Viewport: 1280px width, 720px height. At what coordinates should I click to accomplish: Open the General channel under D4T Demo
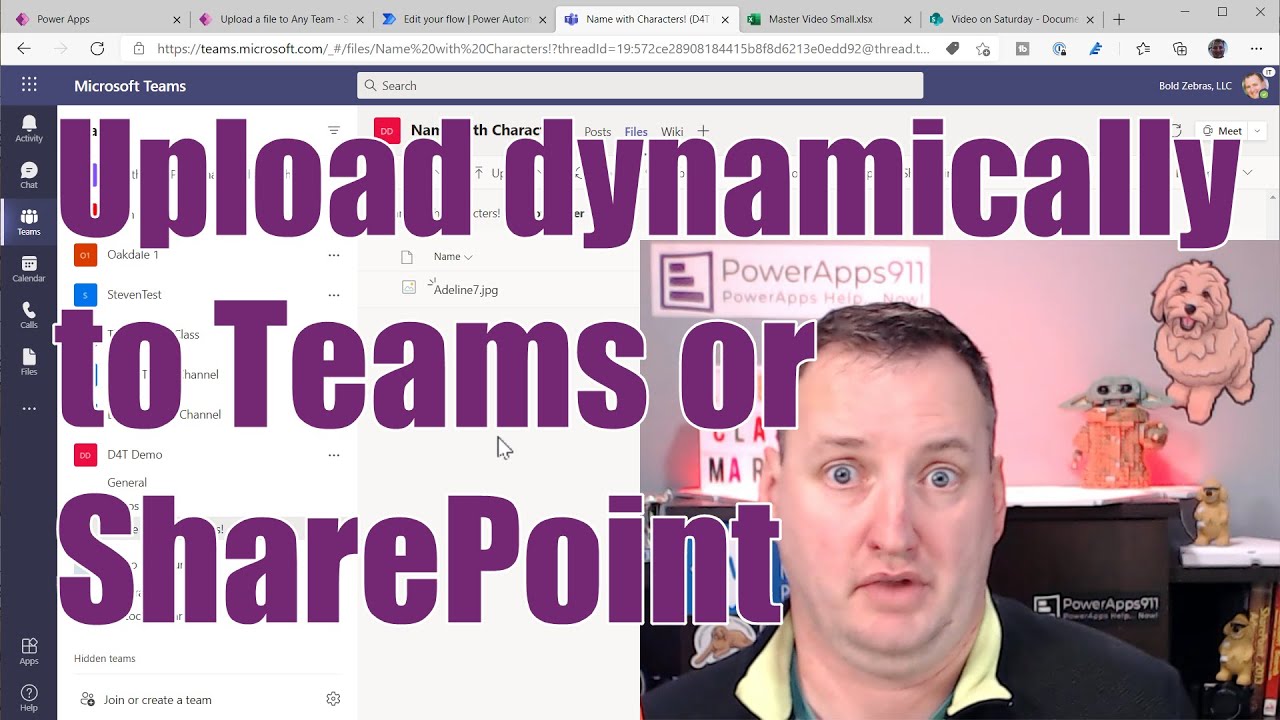coord(127,482)
